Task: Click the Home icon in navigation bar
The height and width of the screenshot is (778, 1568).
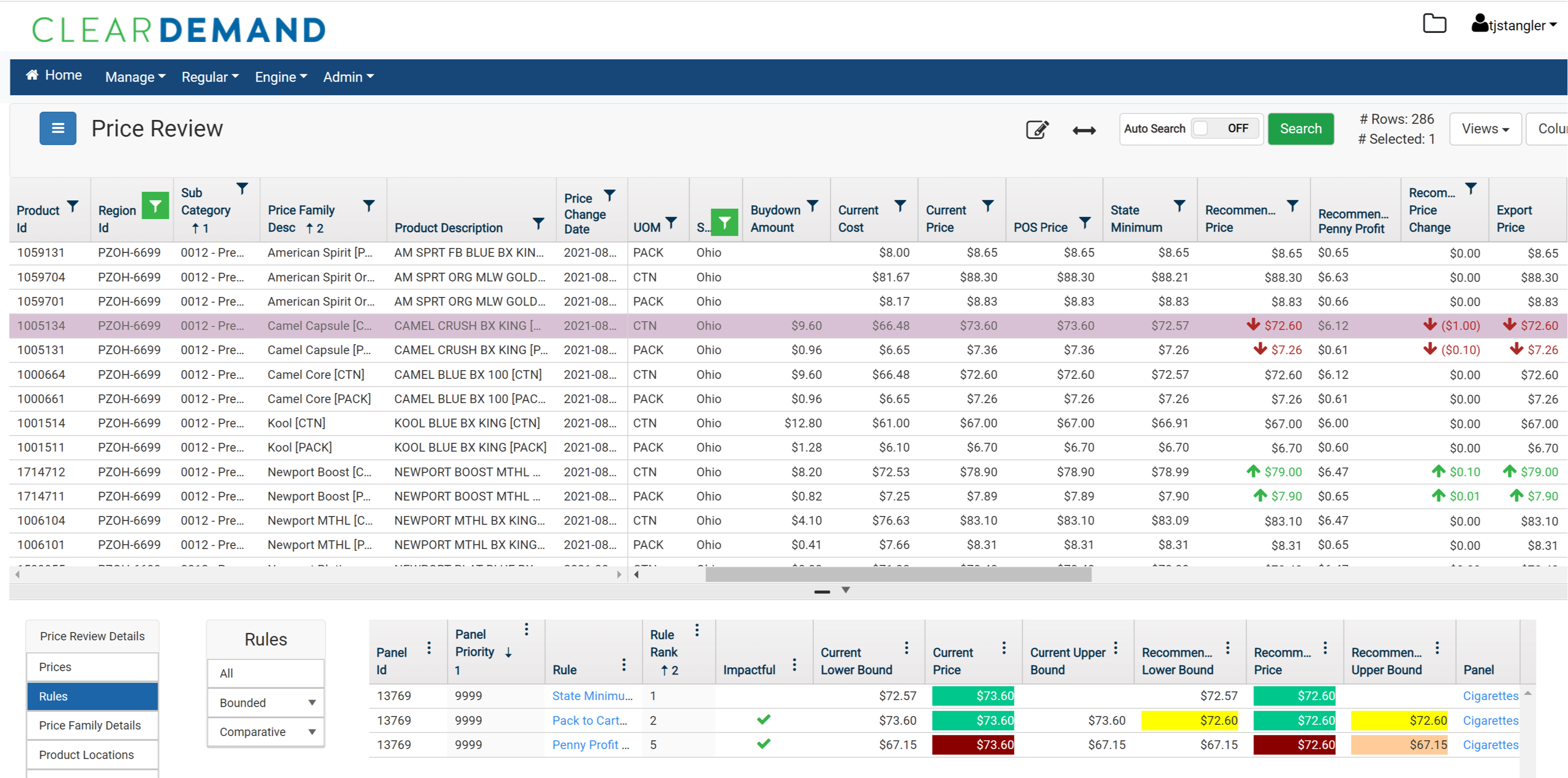Action: [x=32, y=75]
